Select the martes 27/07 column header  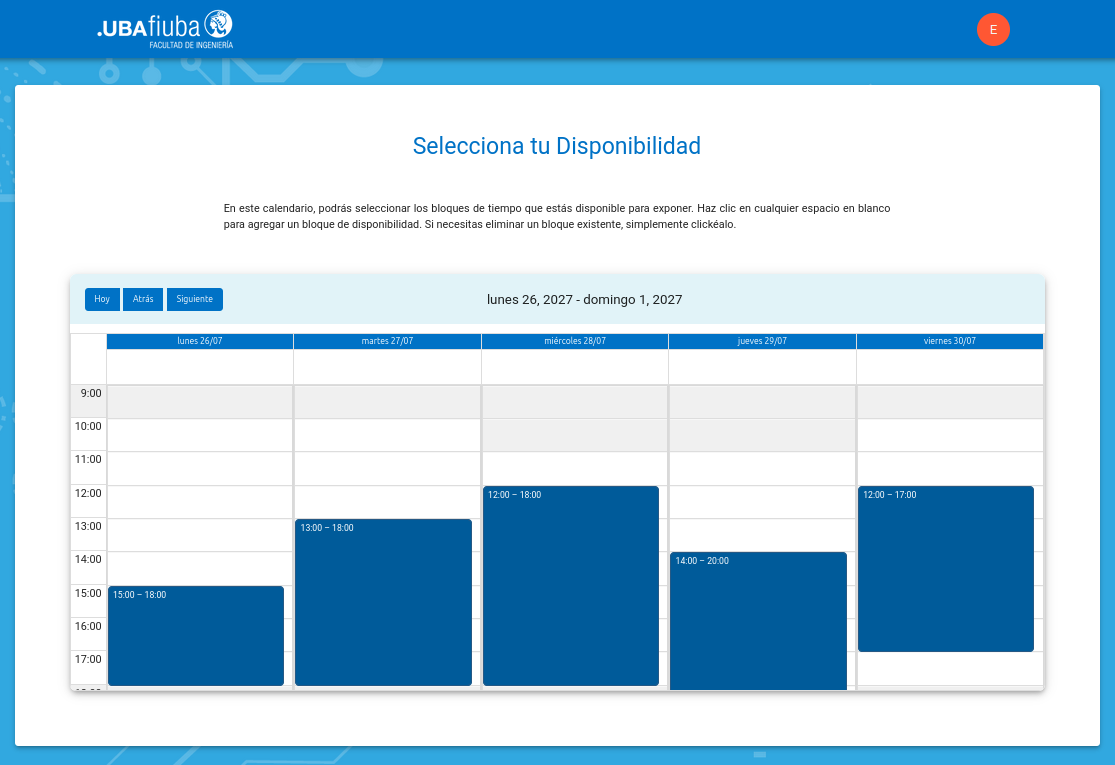387,341
